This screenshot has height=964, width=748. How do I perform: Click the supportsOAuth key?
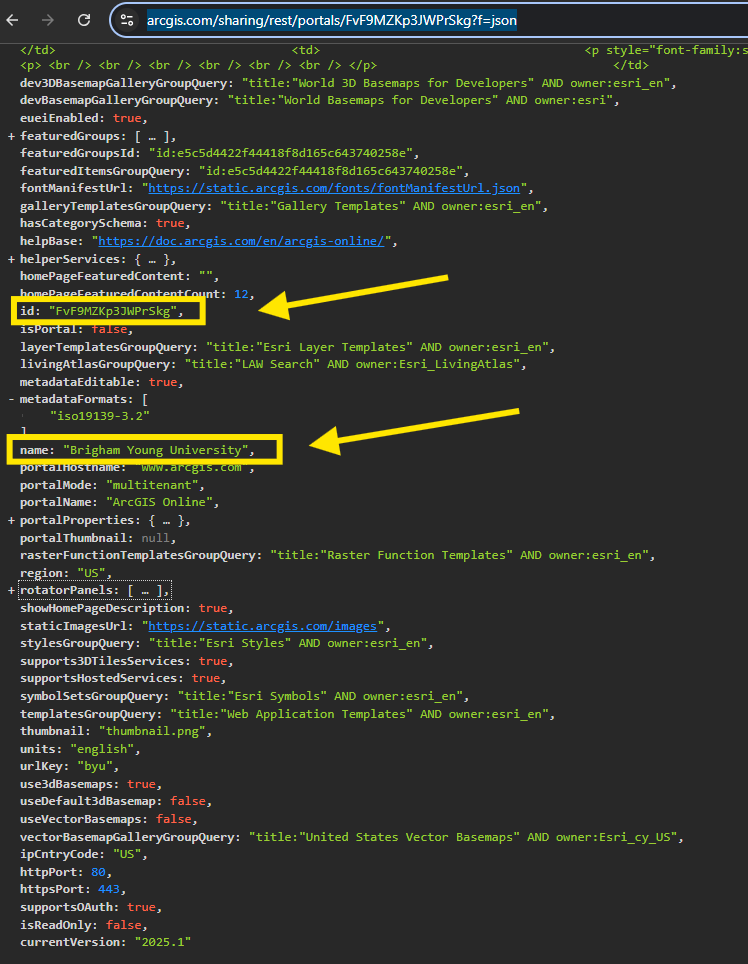pyautogui.click(x=66, y=907)
